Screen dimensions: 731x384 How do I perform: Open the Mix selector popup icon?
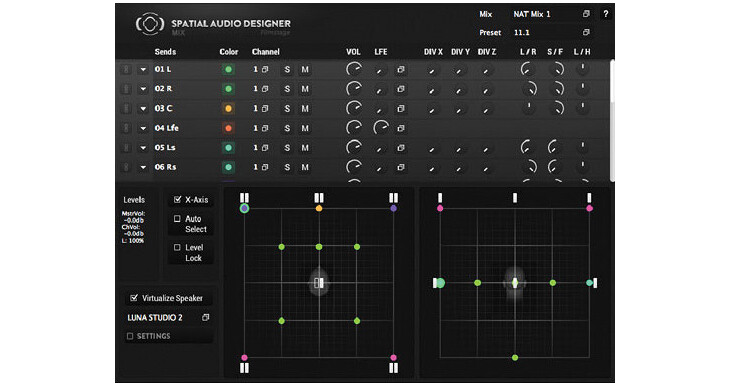pyautogui.click(x=586, y=14)
